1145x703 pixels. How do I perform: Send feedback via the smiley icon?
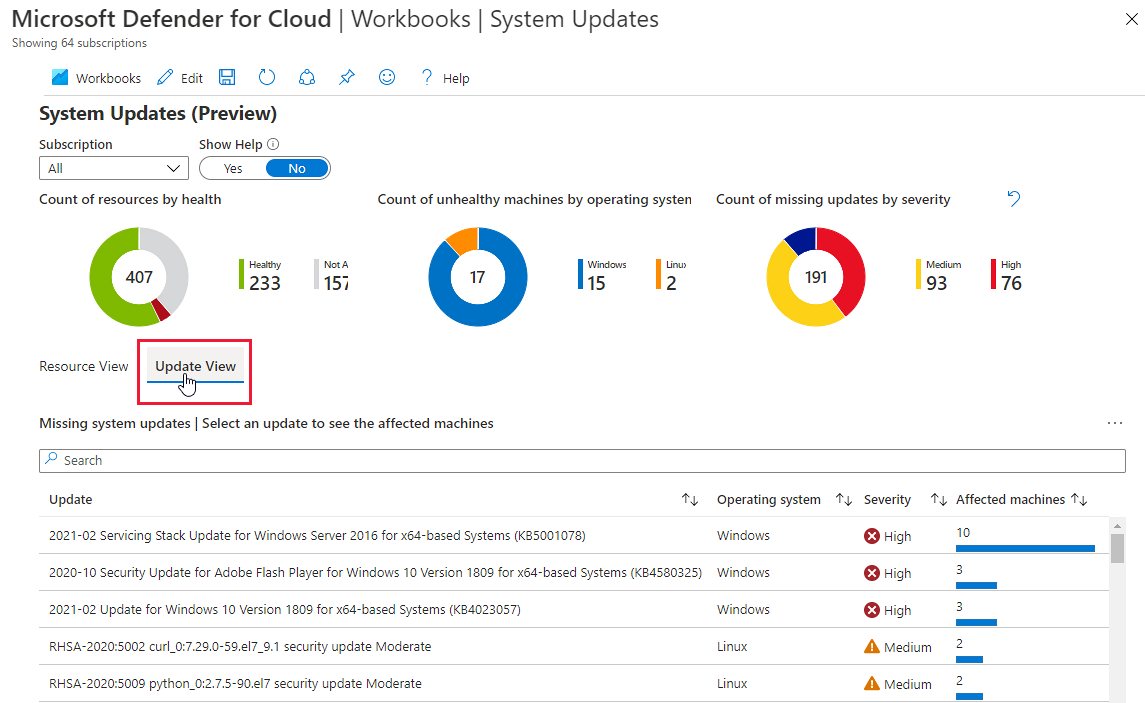[x=386, y=77]
